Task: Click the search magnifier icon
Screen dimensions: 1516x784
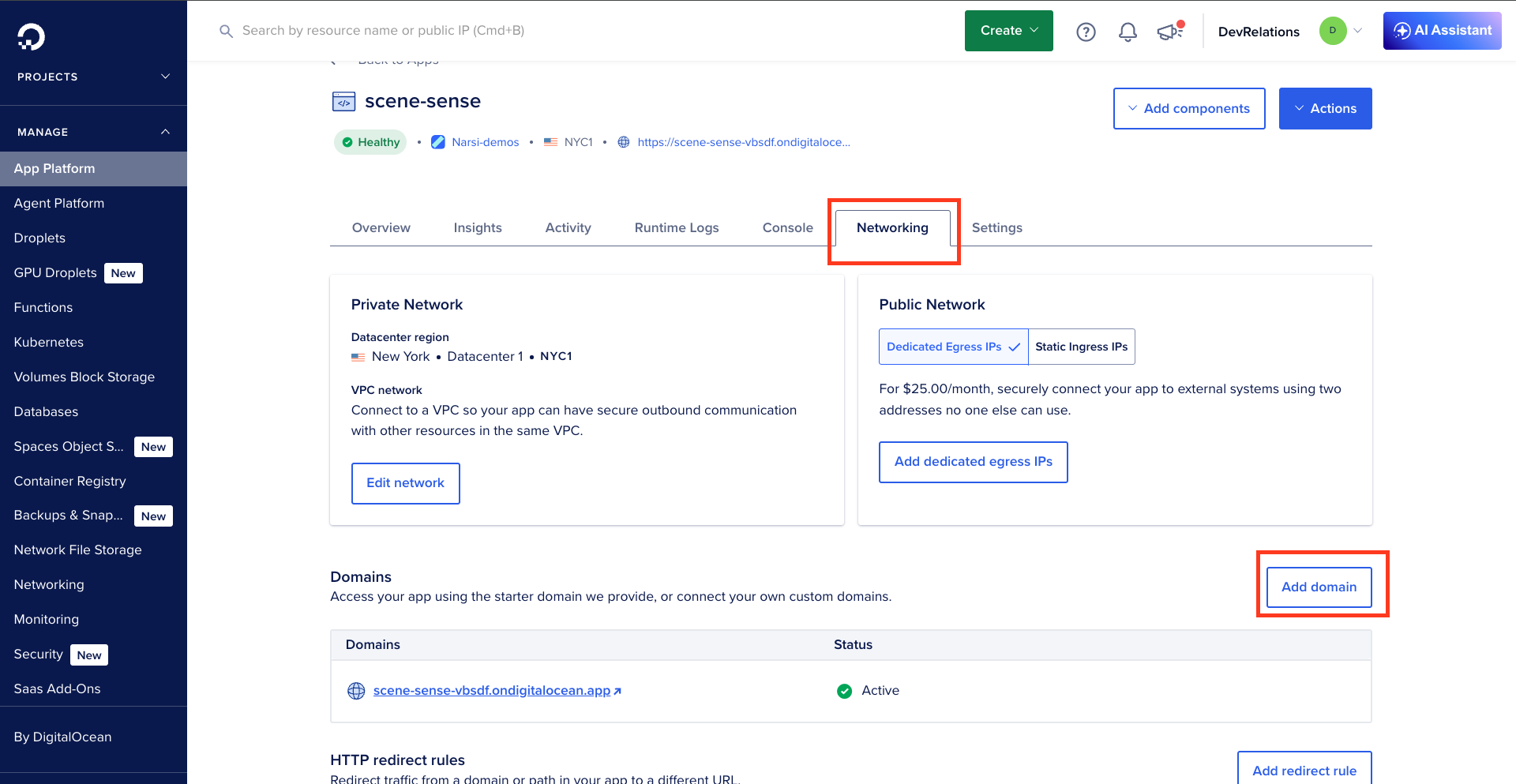Action: coord(226,31)
